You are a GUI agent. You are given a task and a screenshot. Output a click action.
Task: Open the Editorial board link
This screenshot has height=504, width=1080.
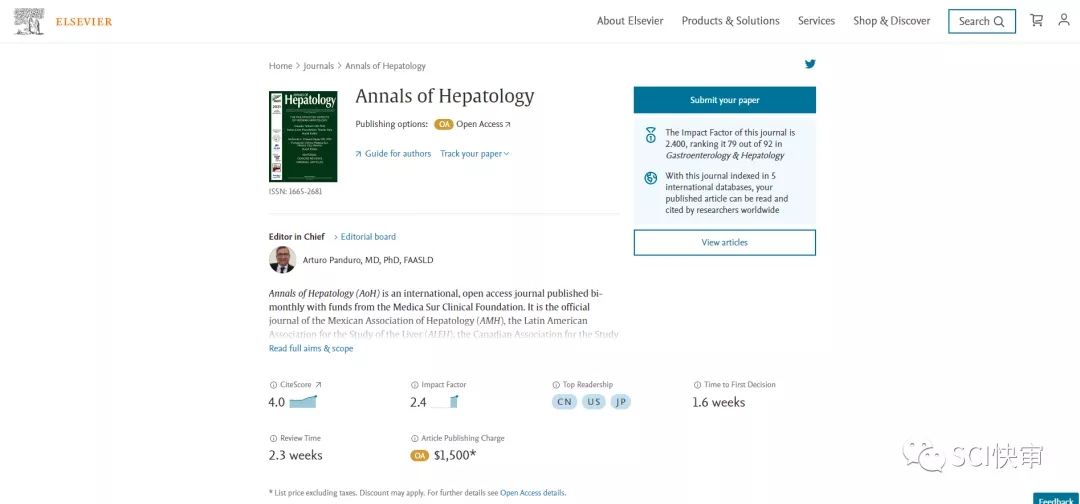(x=367, y=237)
